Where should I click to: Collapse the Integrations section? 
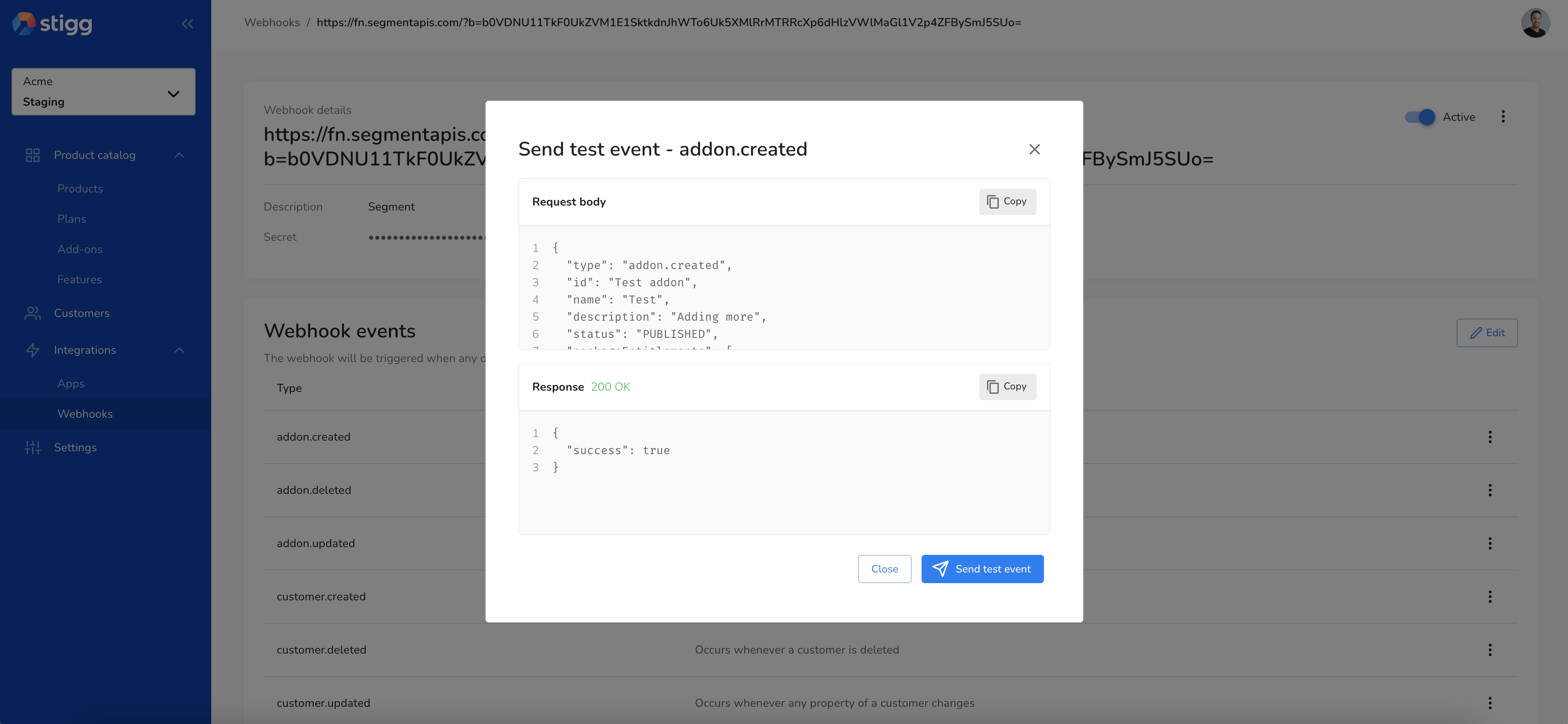tap(179, 350)
